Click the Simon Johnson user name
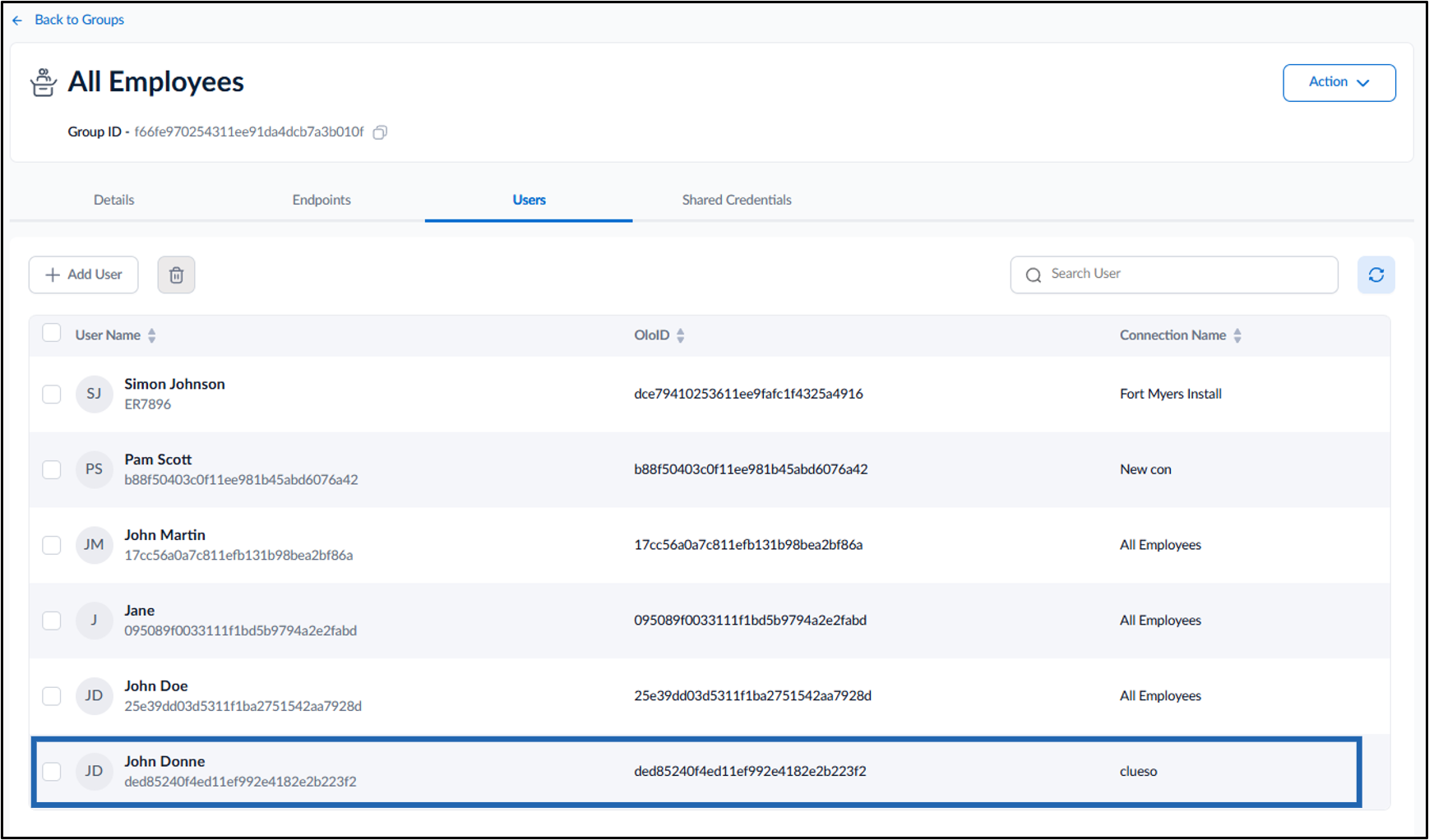This screenshot has width=1429, height=840. (174, 384)
